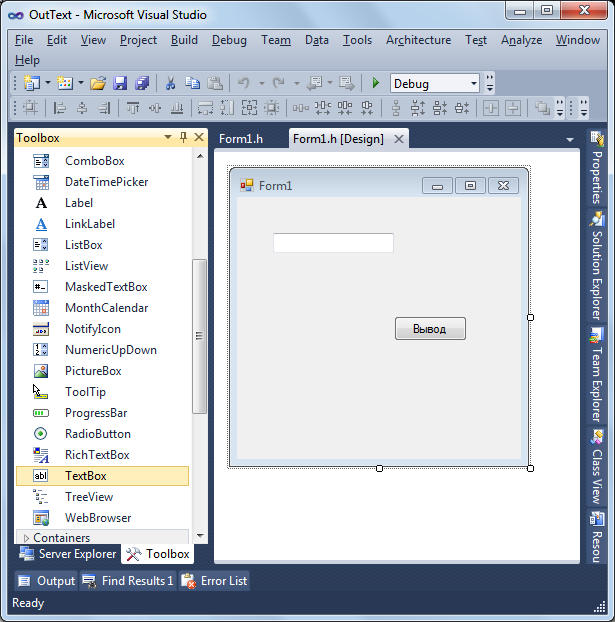615x622 pixels.
Task: Click the Redo arrow icon
Action: [279, 83]
